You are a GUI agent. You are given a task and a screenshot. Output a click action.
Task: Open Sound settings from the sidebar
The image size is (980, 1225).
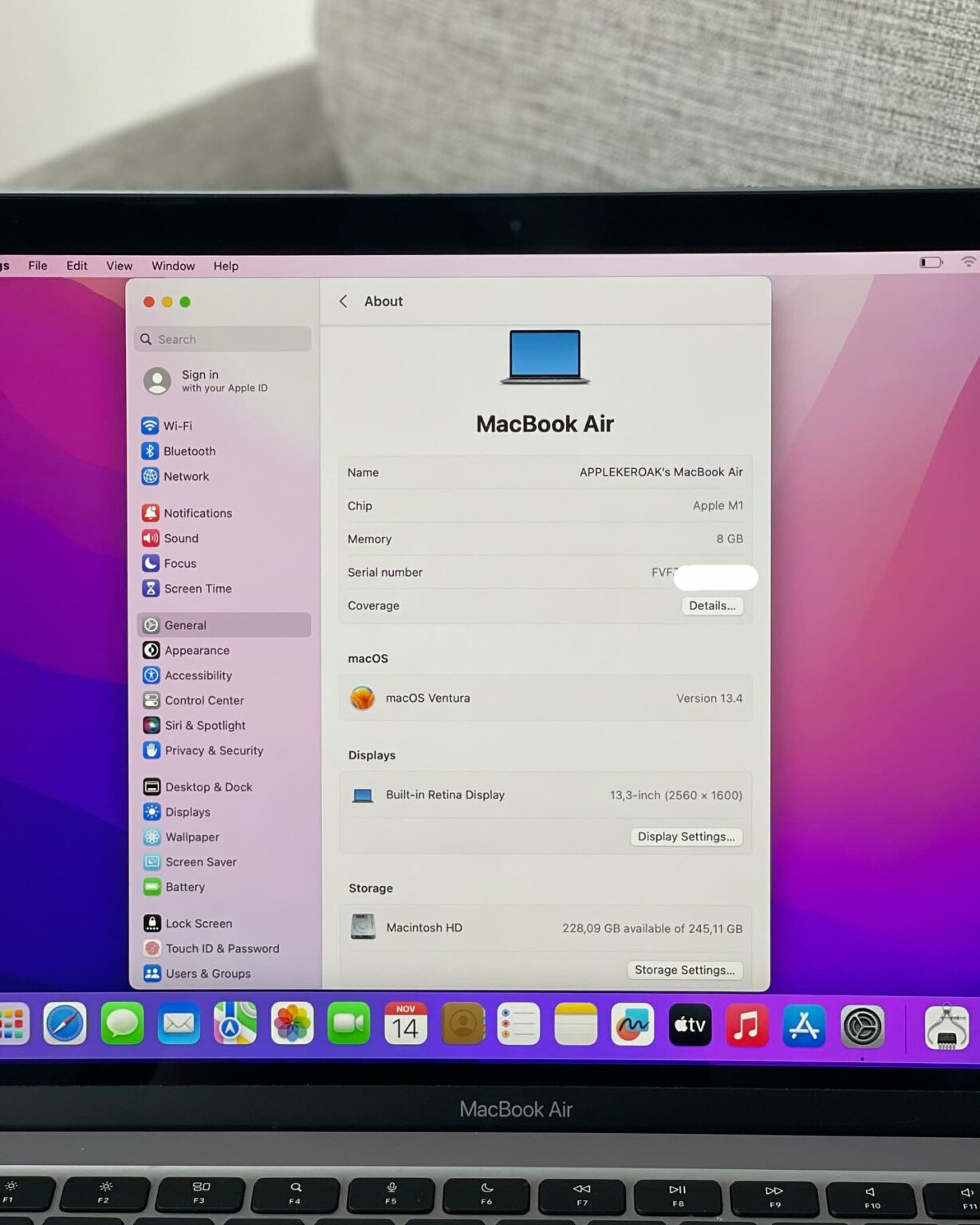click(x=180, y=538)
